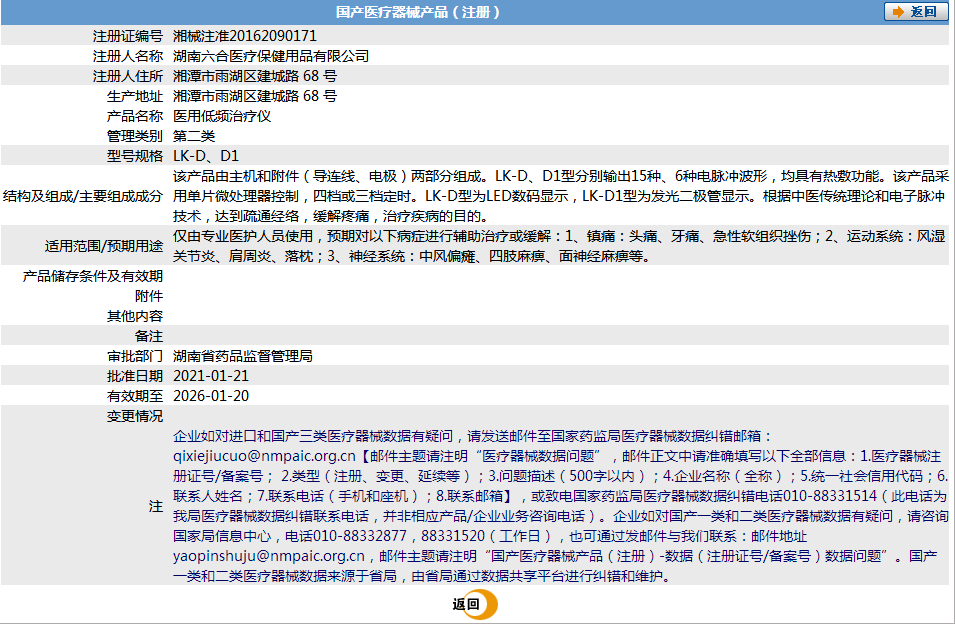Click the 返回 button at top right
The height and width of the screenshot is (625, 955).
[915, 12]
